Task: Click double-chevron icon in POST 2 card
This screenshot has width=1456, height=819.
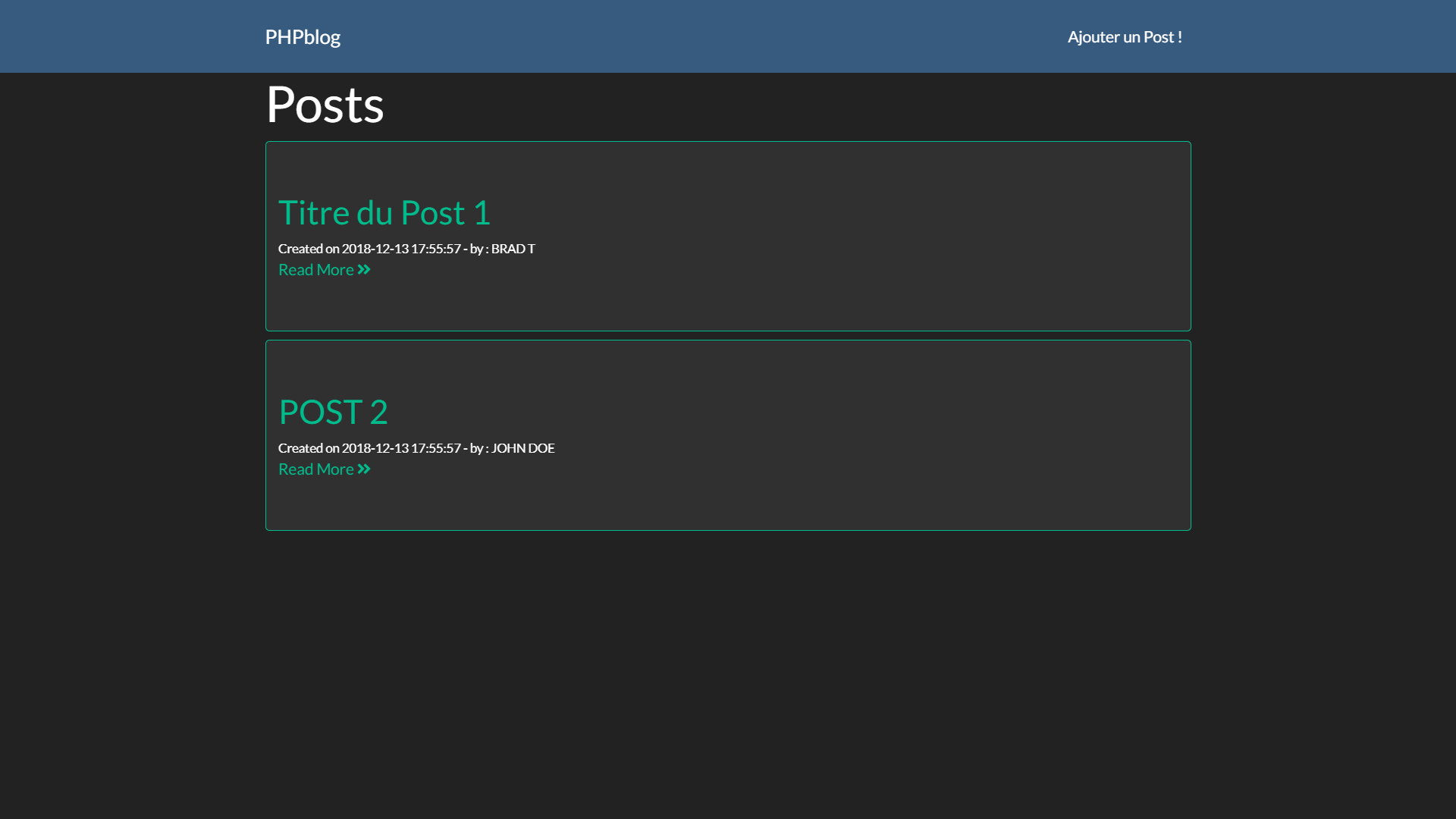Action: [x=364, y=469]
